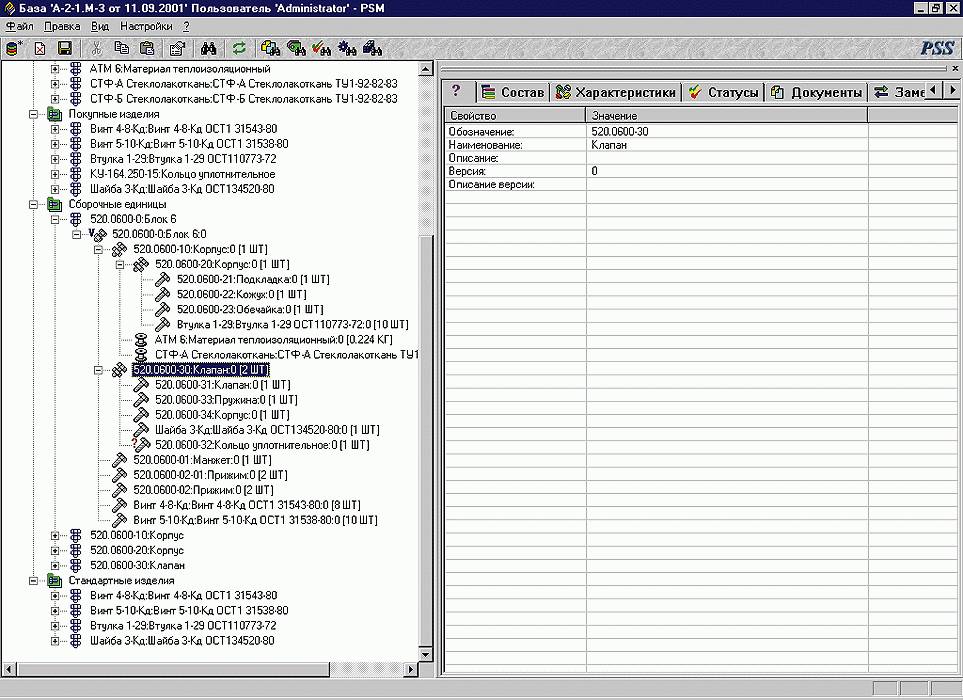Collapse the Стандартные изделия folder

pyautogui.click(x=33, y=580)
